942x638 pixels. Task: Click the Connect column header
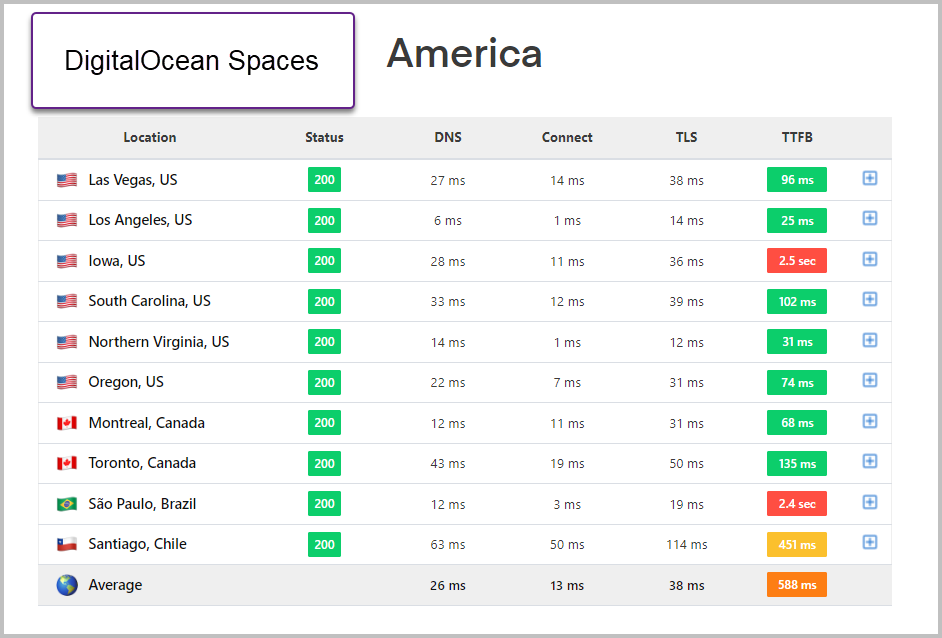click(567, 138)
